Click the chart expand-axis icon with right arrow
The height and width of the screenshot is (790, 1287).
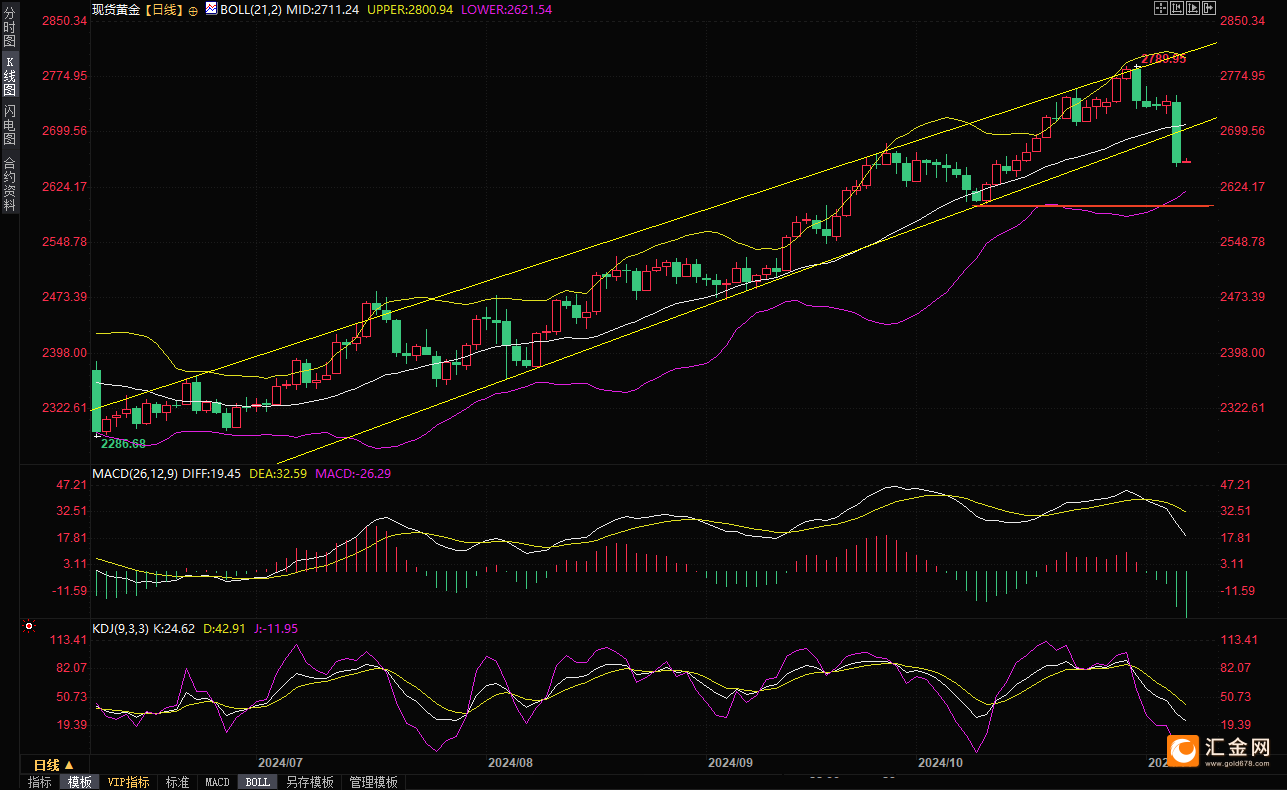(x=1193, y=8)
